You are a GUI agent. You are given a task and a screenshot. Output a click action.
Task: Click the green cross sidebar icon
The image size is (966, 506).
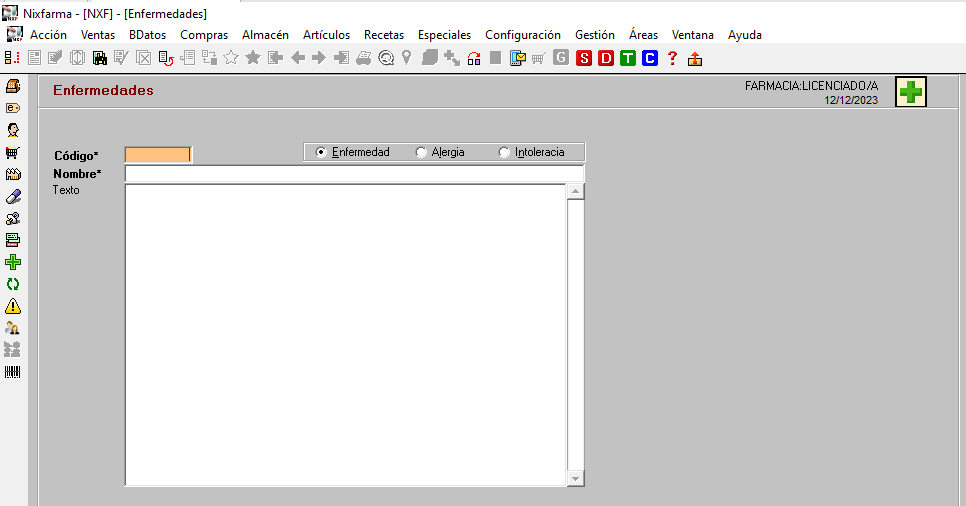pos(13,262)
